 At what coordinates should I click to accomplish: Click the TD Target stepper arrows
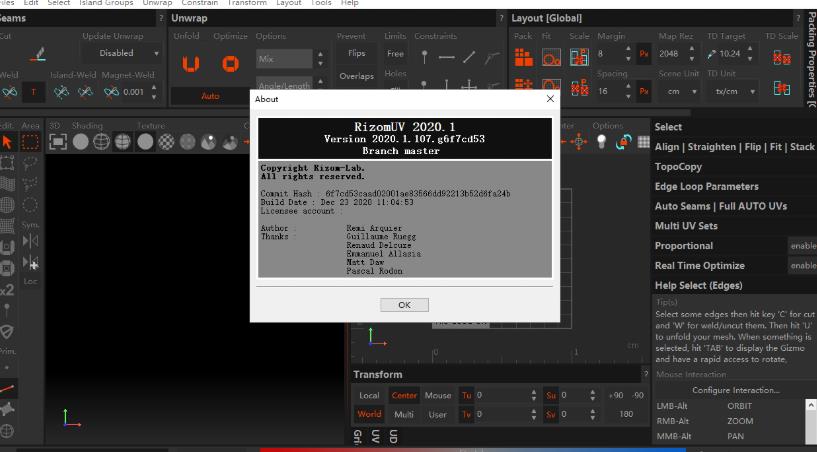pyautogui.click(x=750, y=54)
